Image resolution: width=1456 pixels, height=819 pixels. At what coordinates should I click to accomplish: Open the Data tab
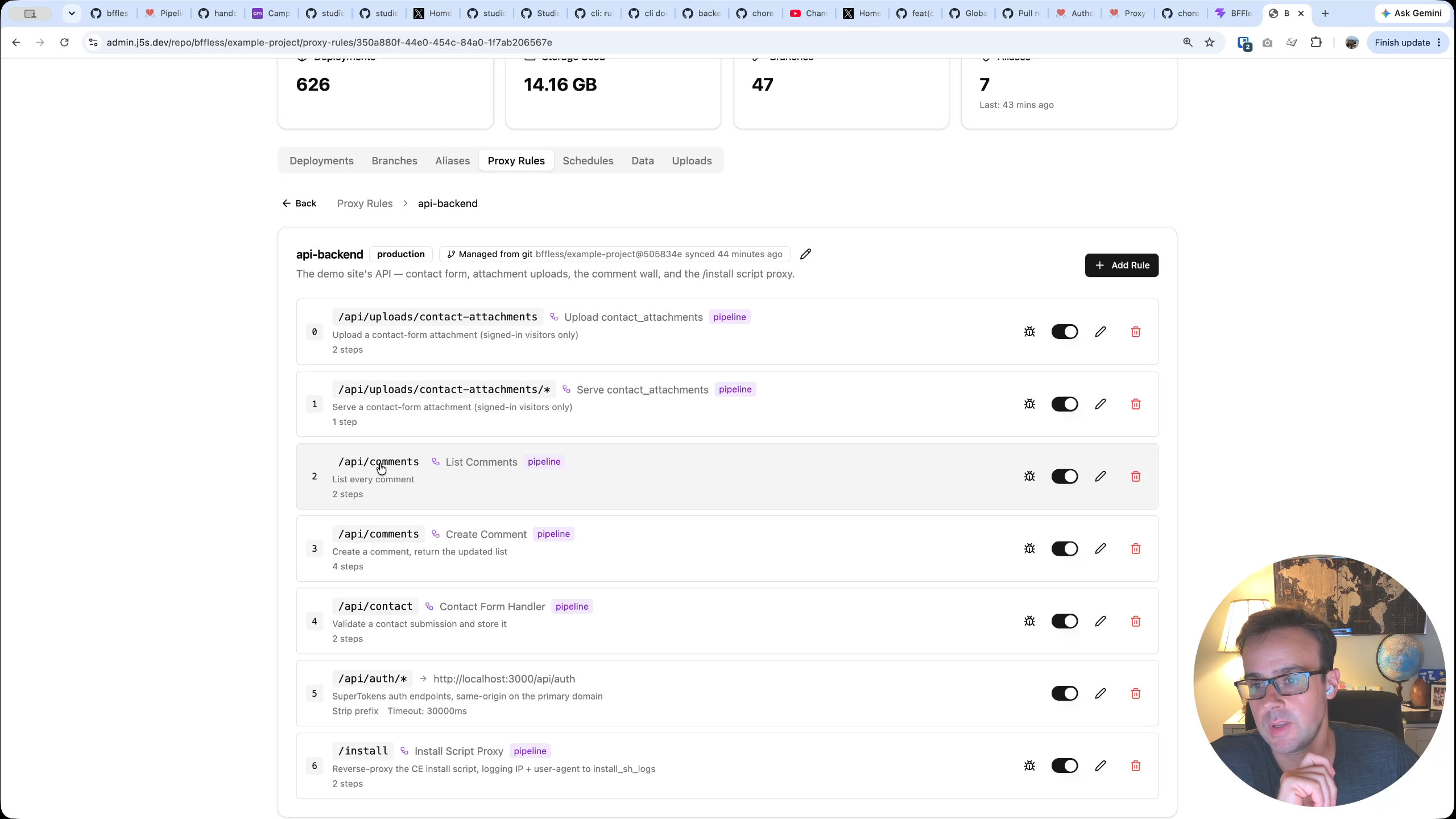coord(643,161)
